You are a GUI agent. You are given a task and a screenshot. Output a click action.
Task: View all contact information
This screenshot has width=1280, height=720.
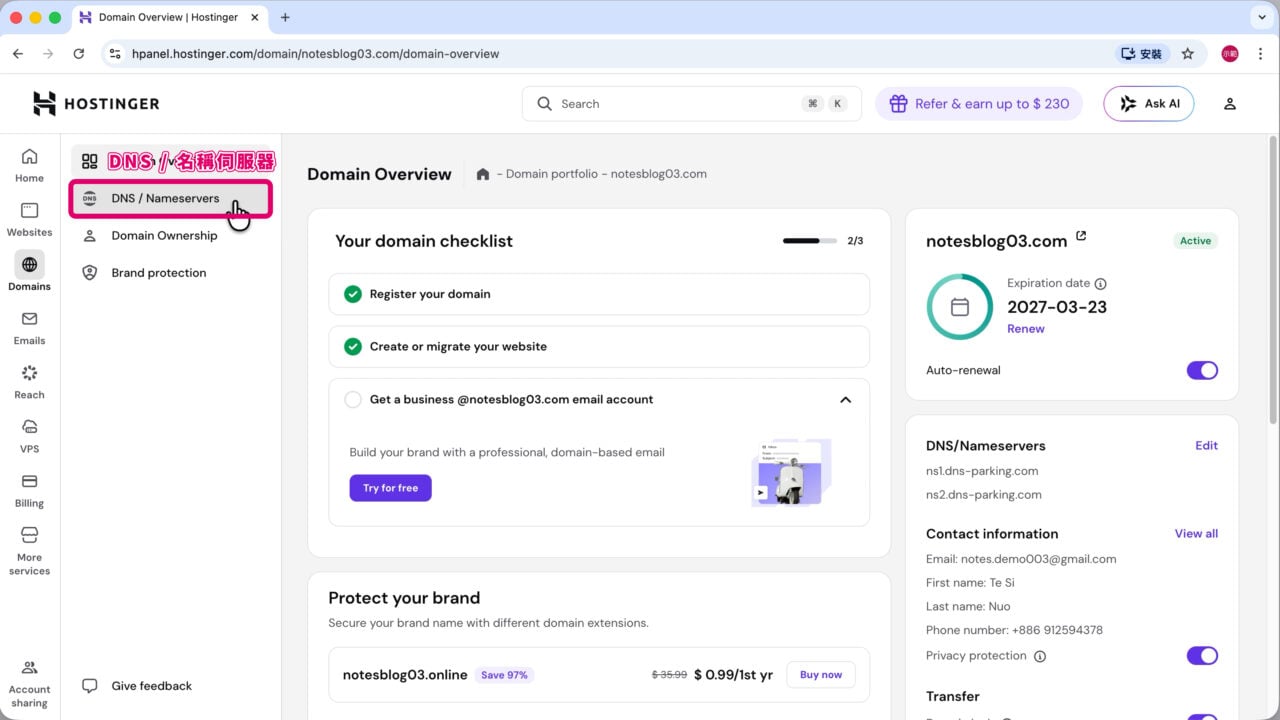[1196, 534]
